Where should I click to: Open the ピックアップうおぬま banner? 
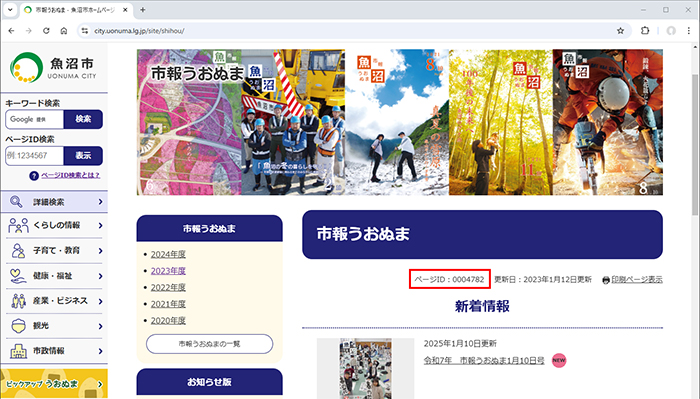tap(54, 383)
